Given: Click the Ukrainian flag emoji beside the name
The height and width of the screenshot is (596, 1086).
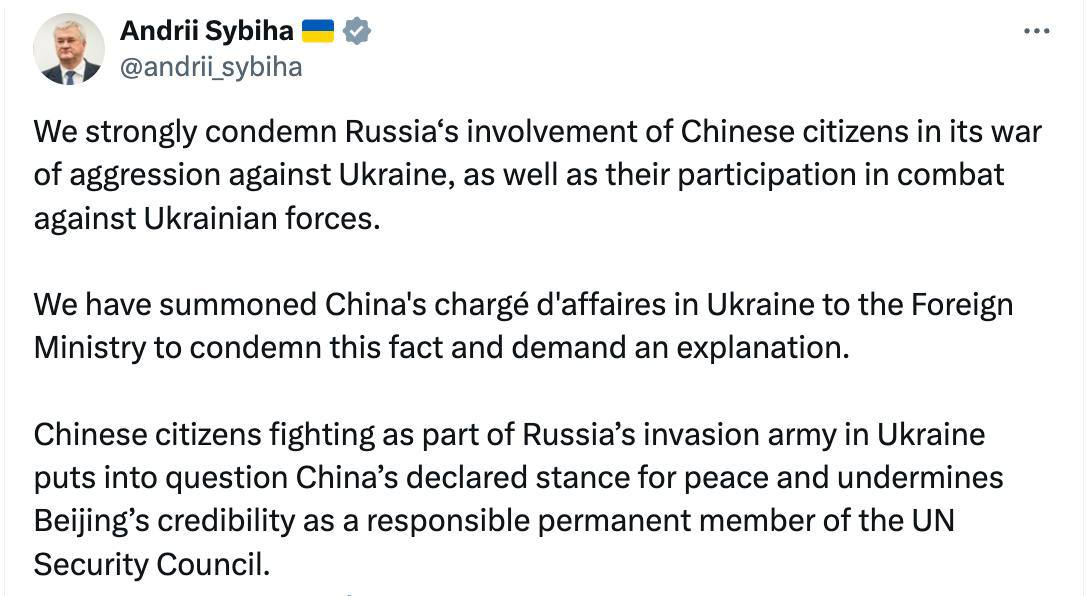Looking at the screenshot, I should point(317,31).
